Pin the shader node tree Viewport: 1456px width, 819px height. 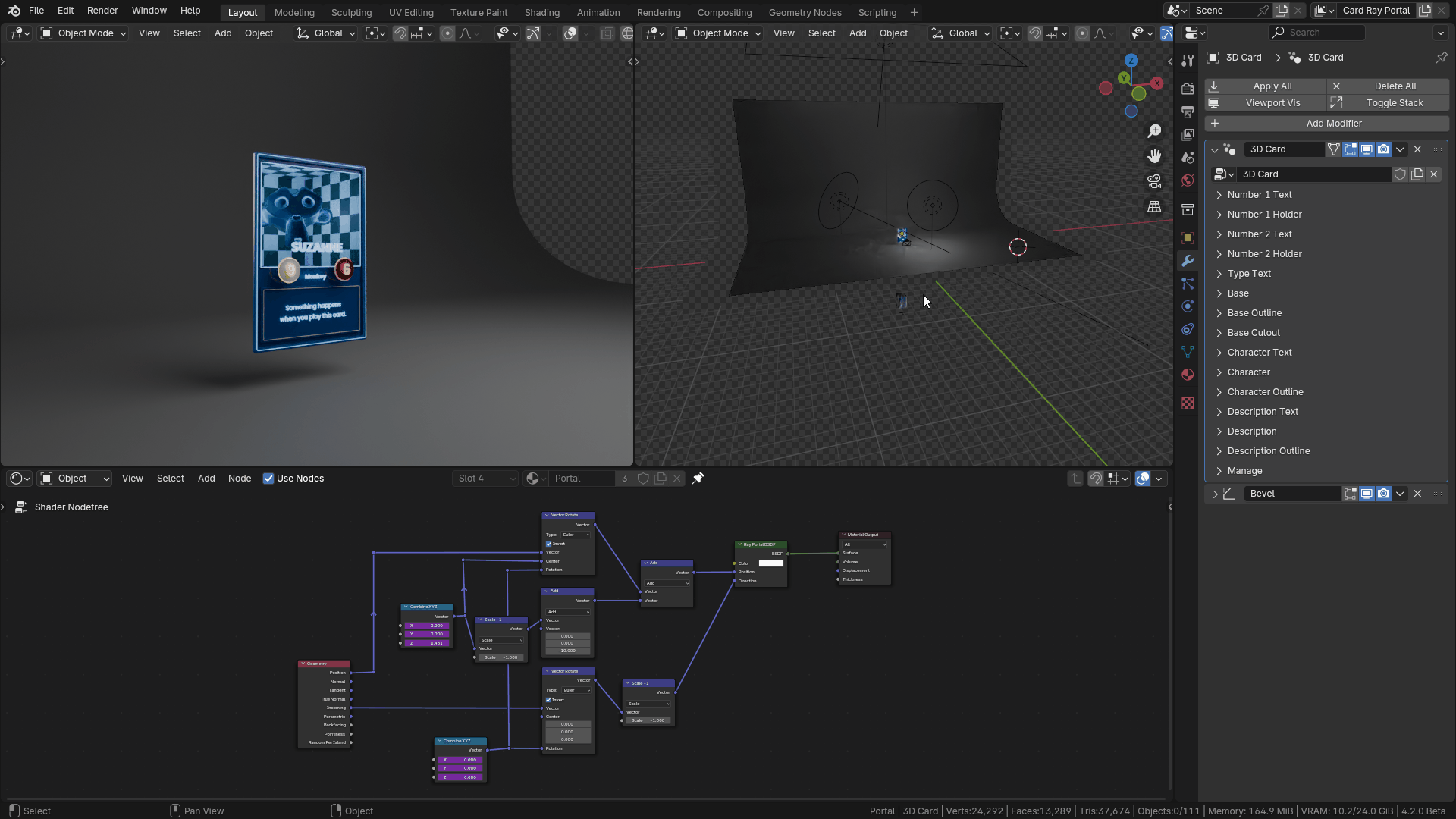698,479
